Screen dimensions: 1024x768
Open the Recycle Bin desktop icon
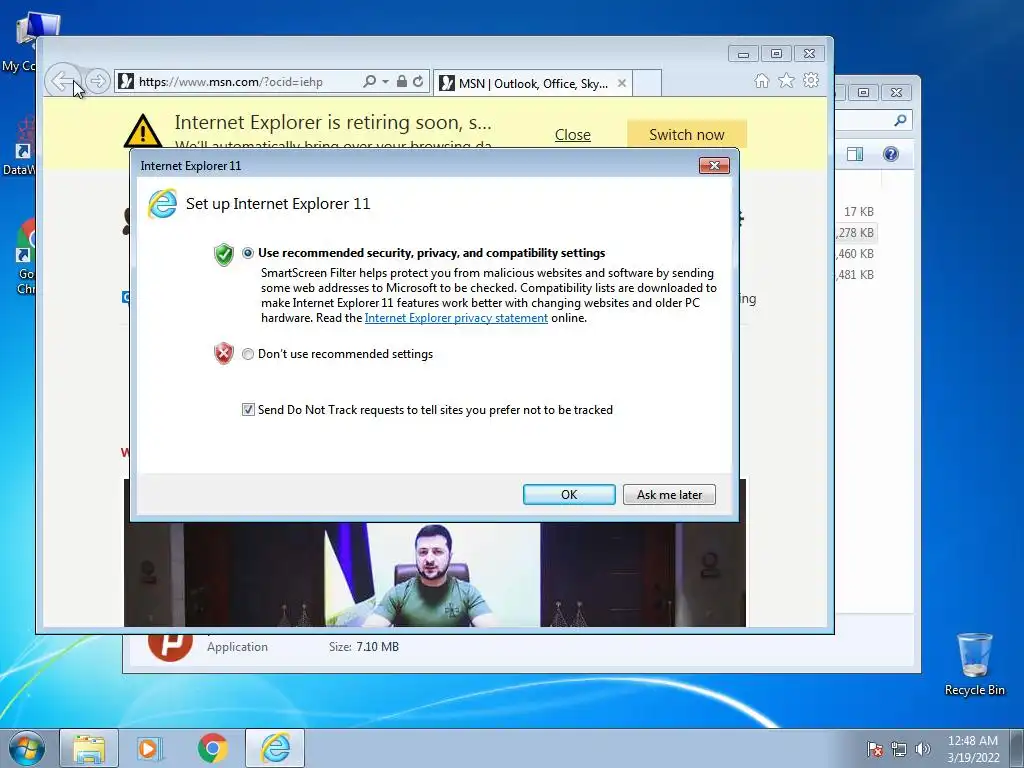(974, 664)
